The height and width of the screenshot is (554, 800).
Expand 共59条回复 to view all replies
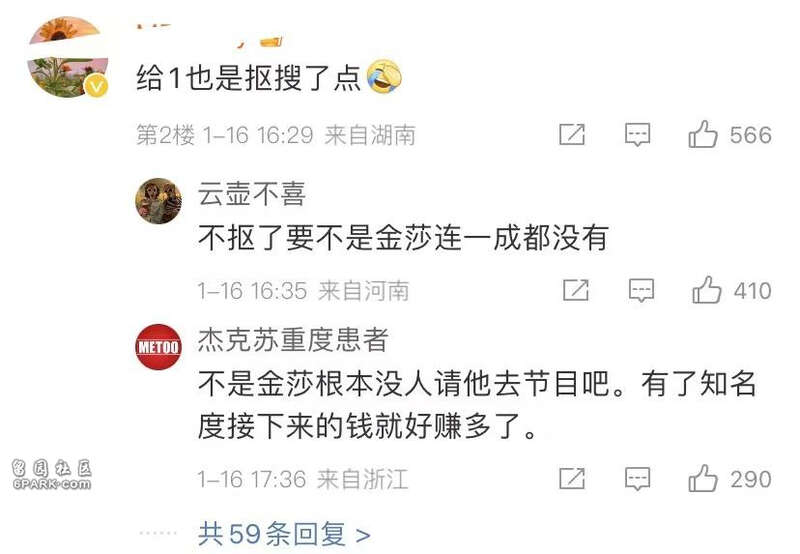[x=284, y=534]
